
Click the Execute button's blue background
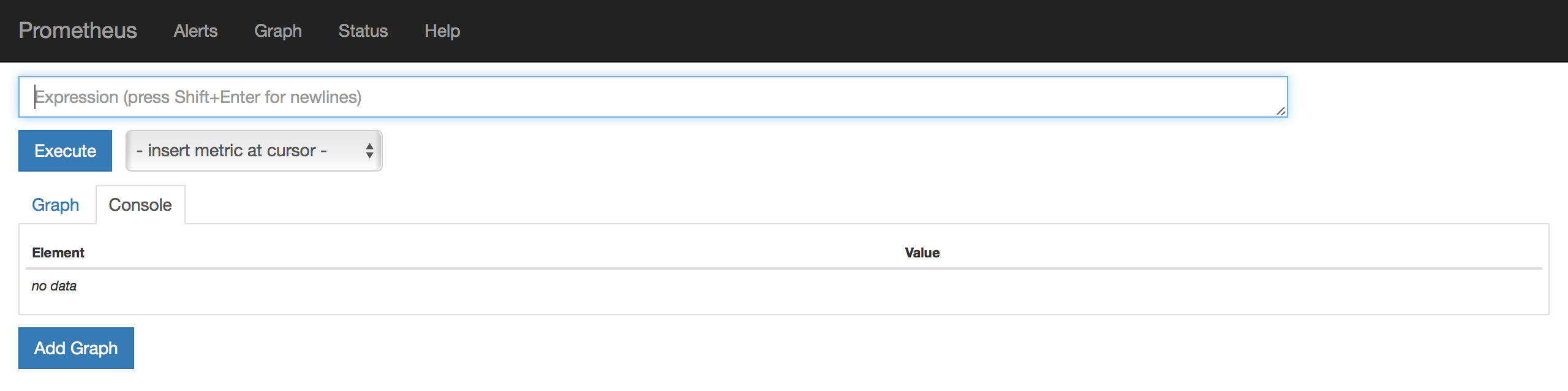[x=65, y=151]
